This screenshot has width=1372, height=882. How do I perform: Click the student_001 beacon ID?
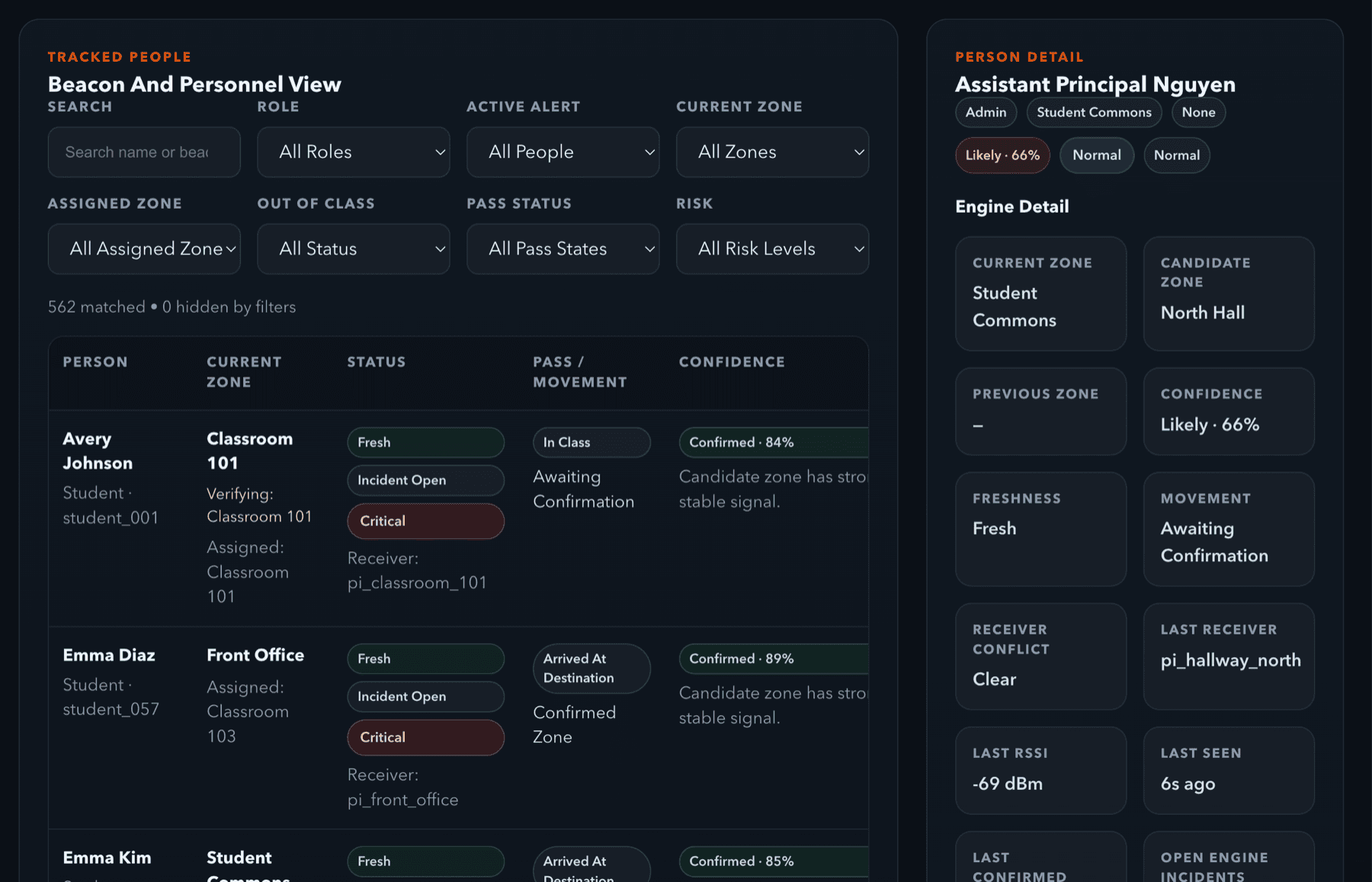[x=111, y=518]
